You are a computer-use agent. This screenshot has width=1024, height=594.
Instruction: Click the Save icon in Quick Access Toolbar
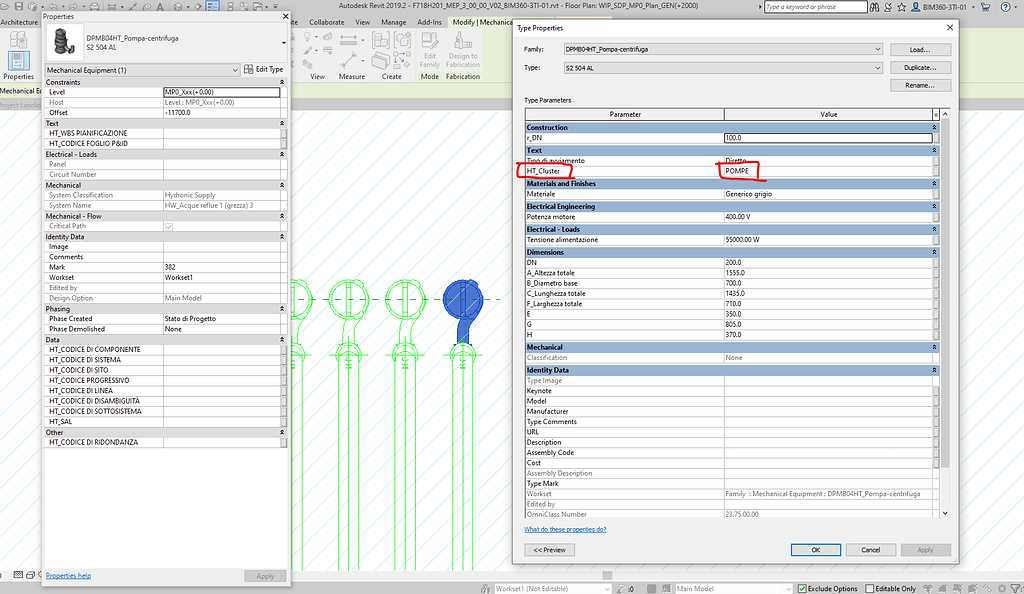click(18, 6)
